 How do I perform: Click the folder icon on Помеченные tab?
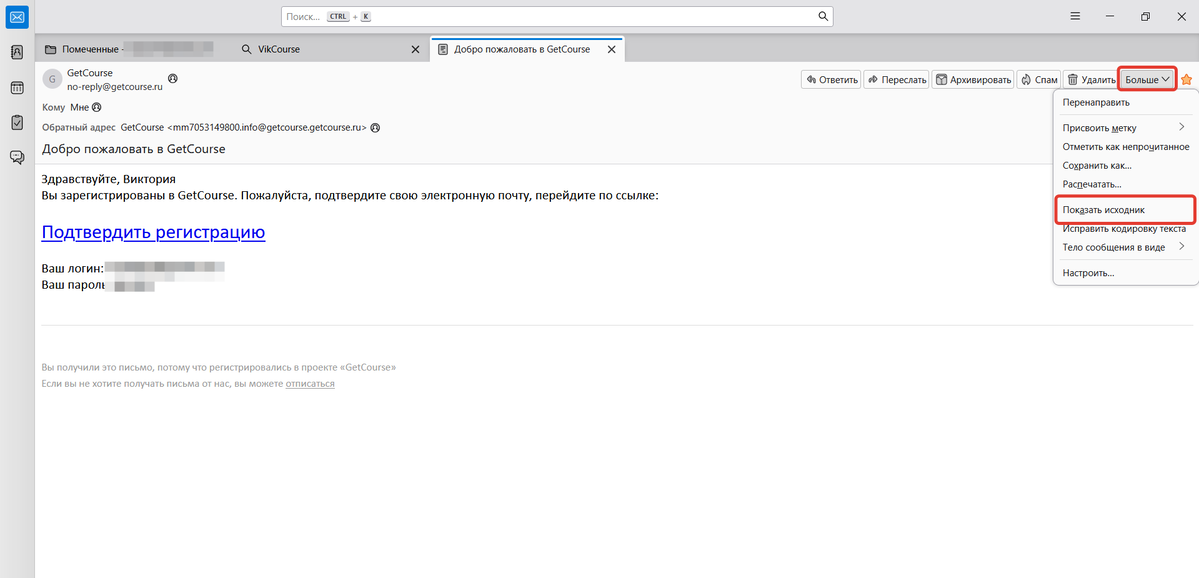point(50,50)
